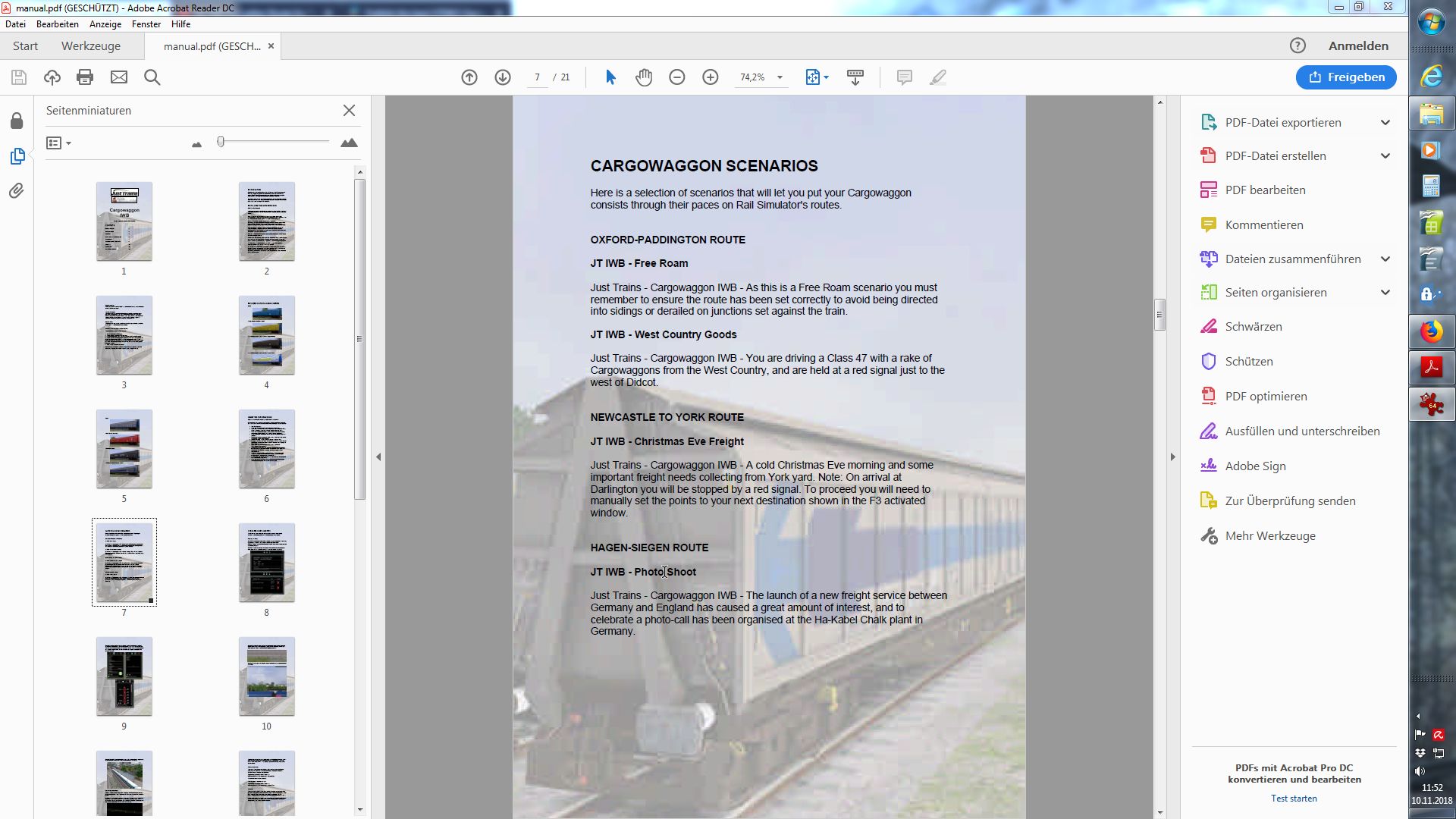The width and height of the screenshot is (1456, 819).
Task: Switch to the Werkzeuge tab
Action: click(91, 46)
